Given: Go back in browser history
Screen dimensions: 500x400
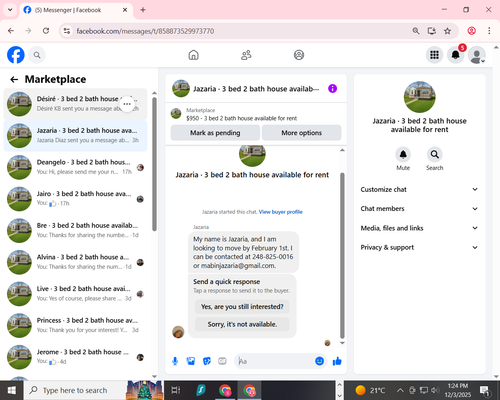Looking at the screenshot, I should 11,31.
